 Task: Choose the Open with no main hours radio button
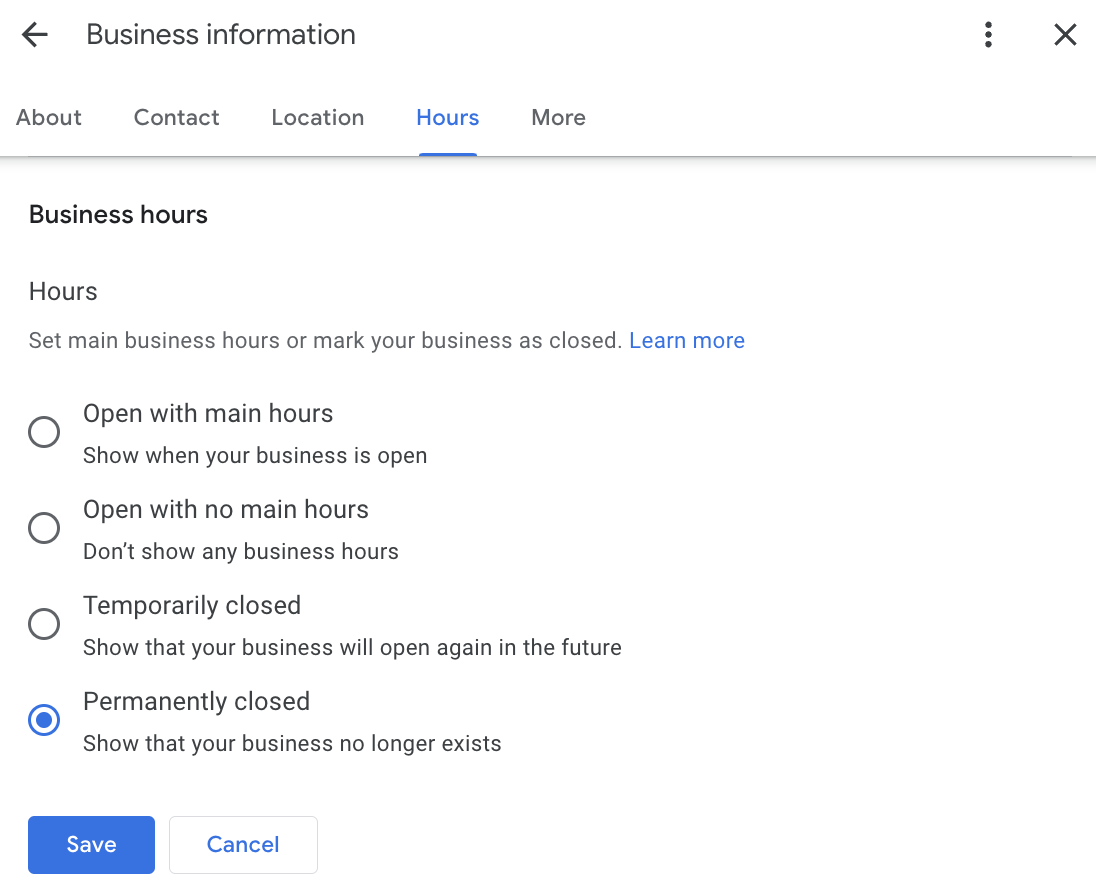[x=44, y=528]
